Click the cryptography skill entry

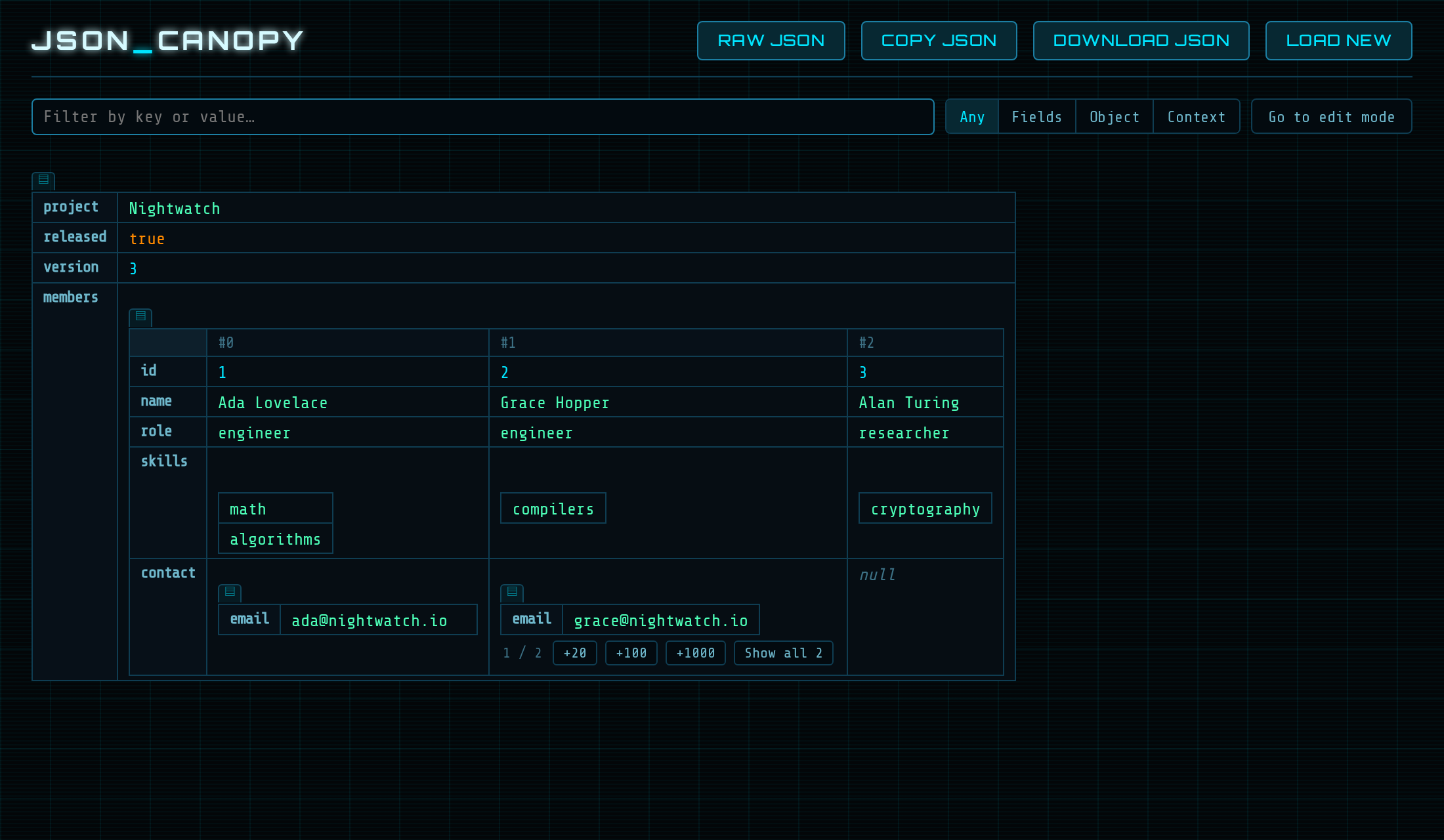(x=925, y=509)
